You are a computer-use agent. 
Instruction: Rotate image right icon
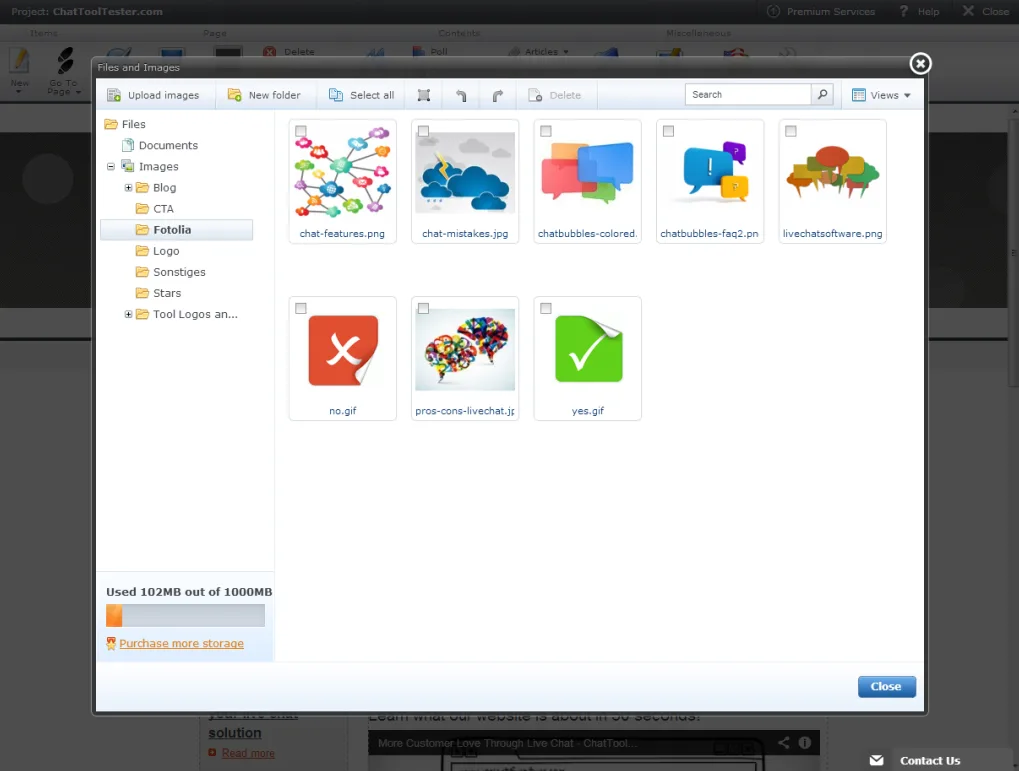coord(498,96)
